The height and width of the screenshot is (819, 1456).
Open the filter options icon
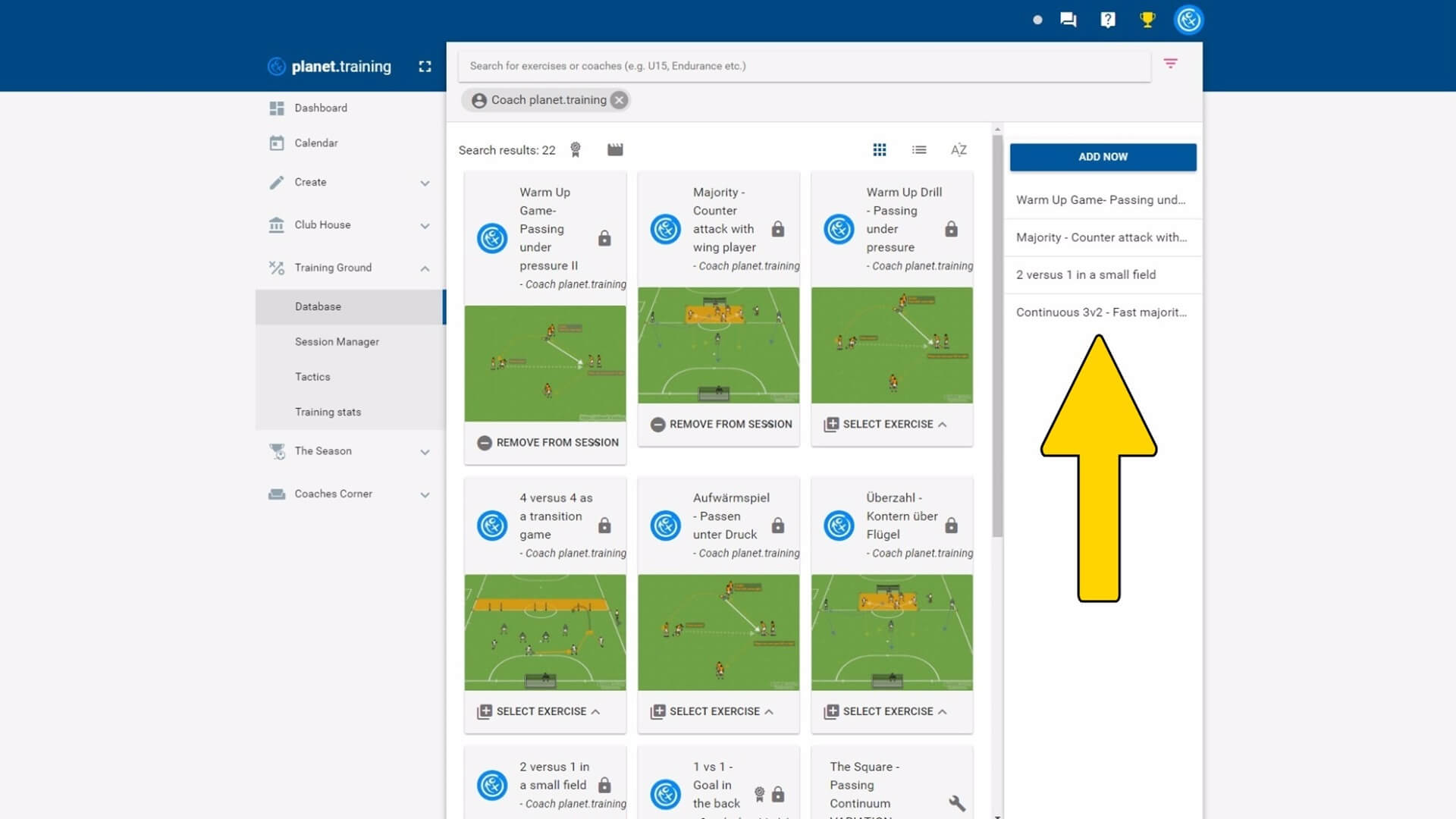(1170, 64)
